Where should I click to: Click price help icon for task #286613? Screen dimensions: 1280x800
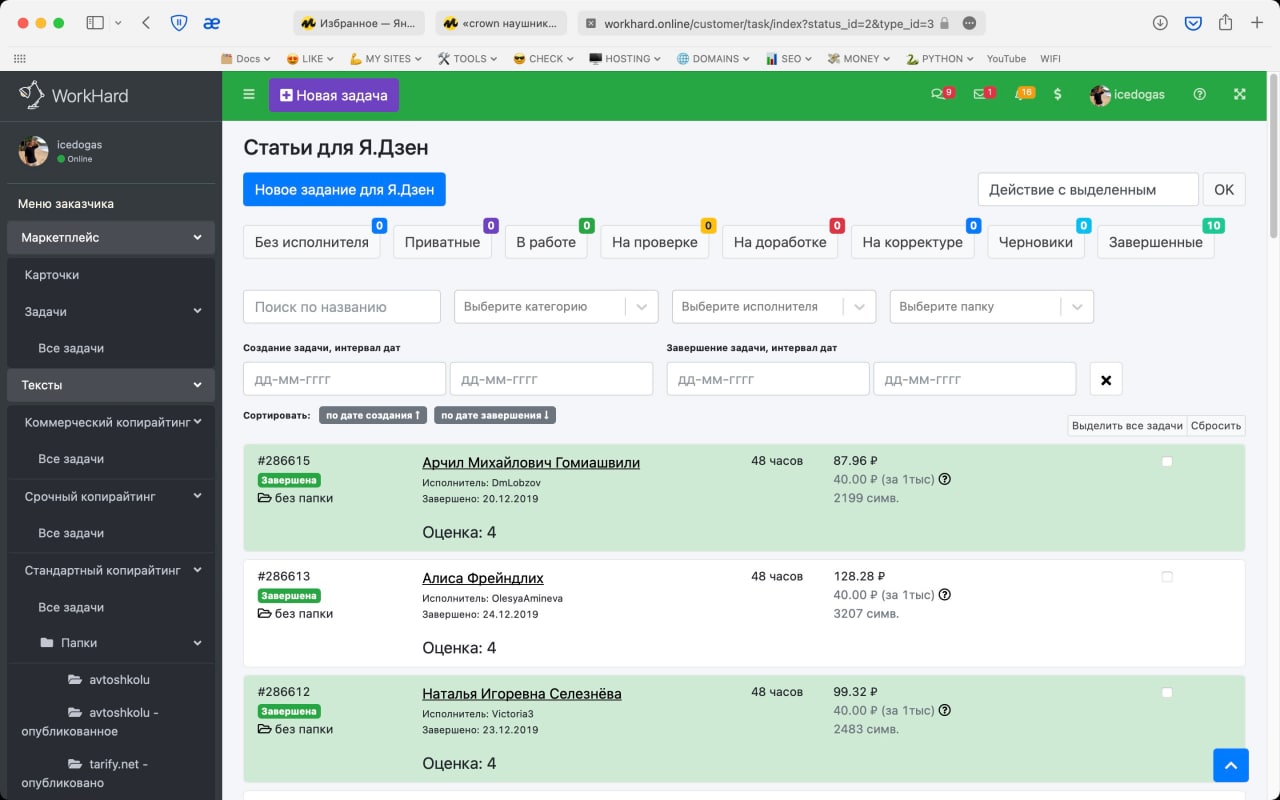pyautogui.click(x=945, y=595)
